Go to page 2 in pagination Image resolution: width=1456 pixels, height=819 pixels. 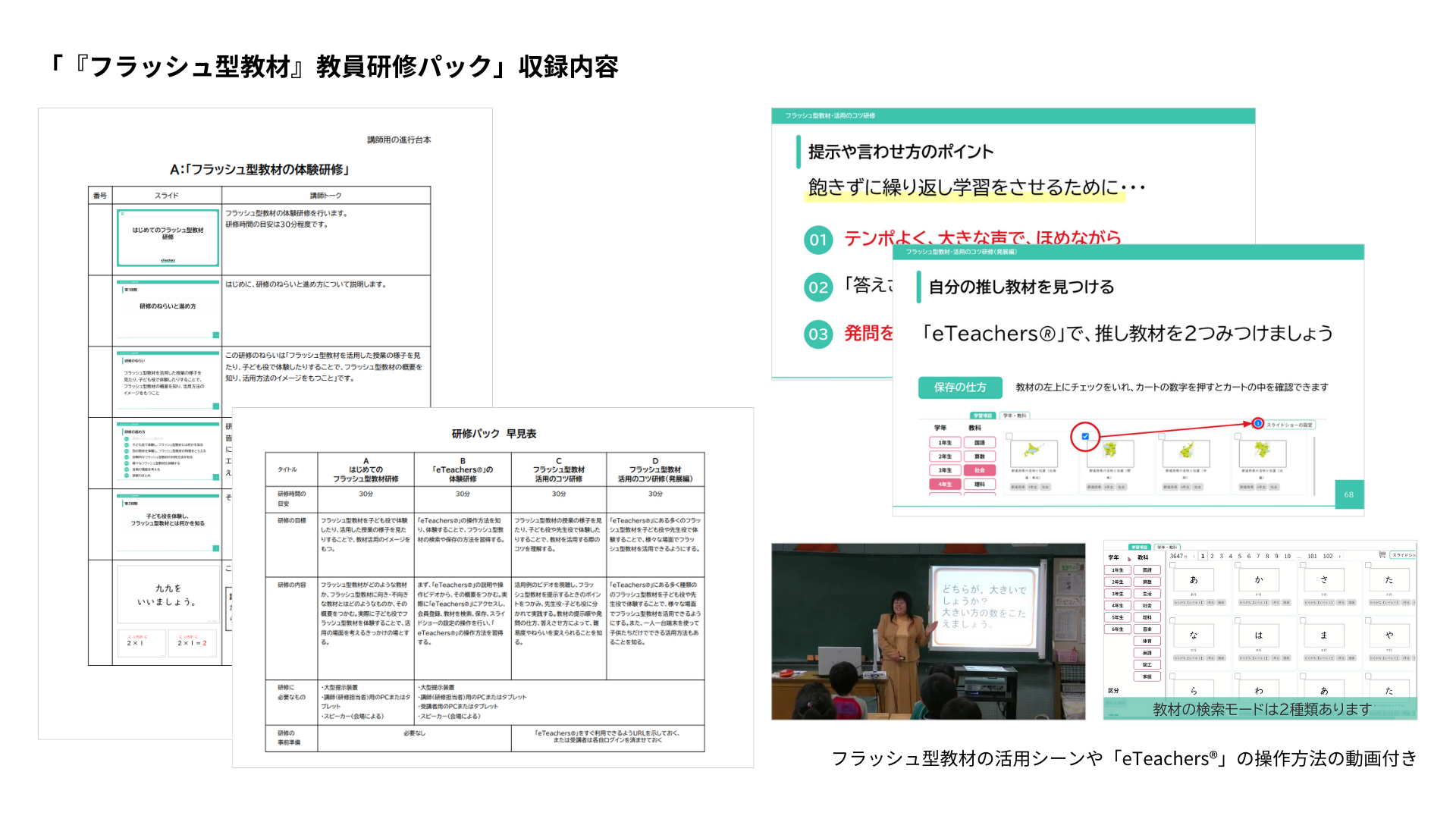pyautogui.click(x=1212, y=556)
